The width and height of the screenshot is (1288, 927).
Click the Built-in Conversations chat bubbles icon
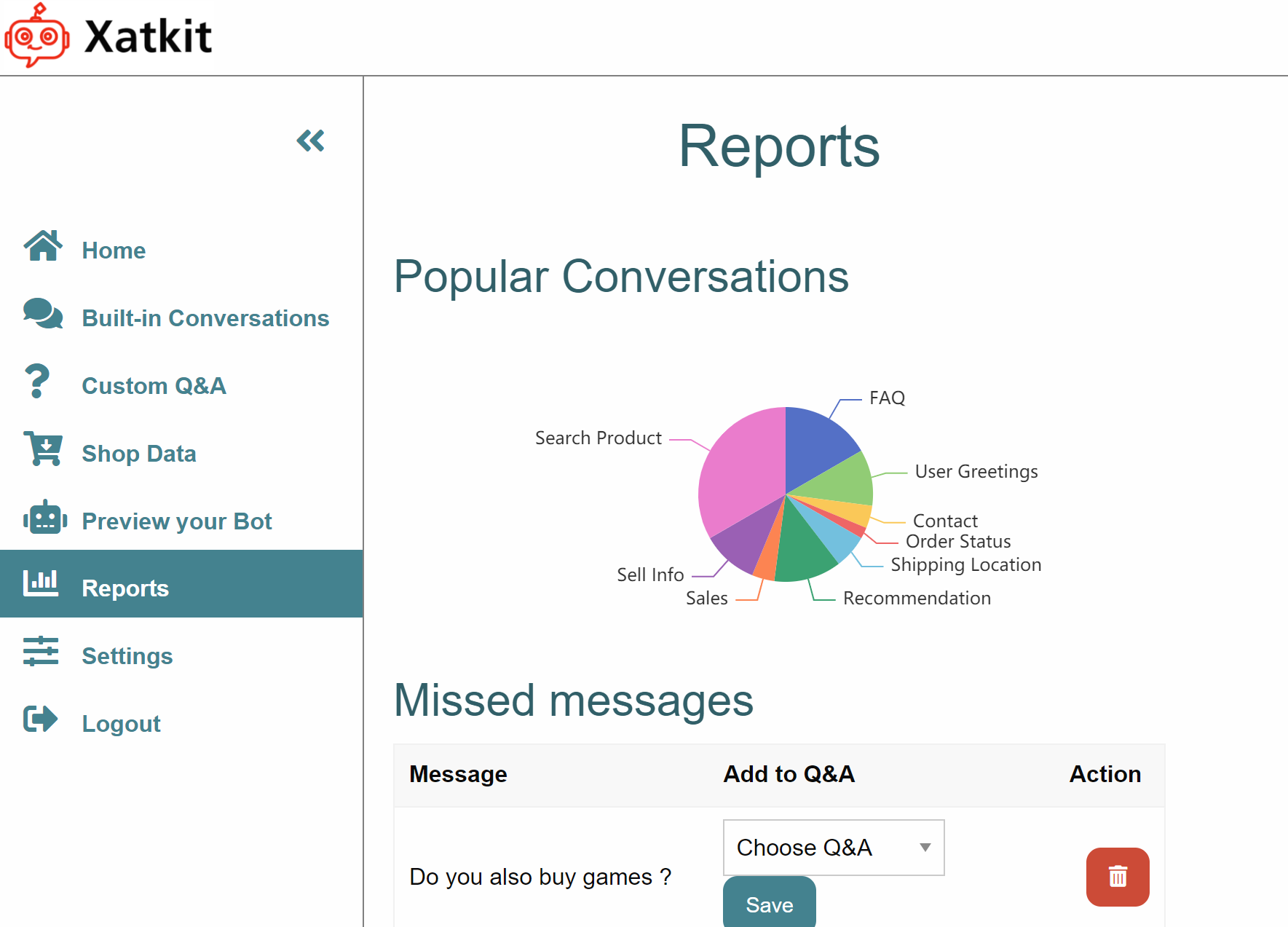[43, 313]
